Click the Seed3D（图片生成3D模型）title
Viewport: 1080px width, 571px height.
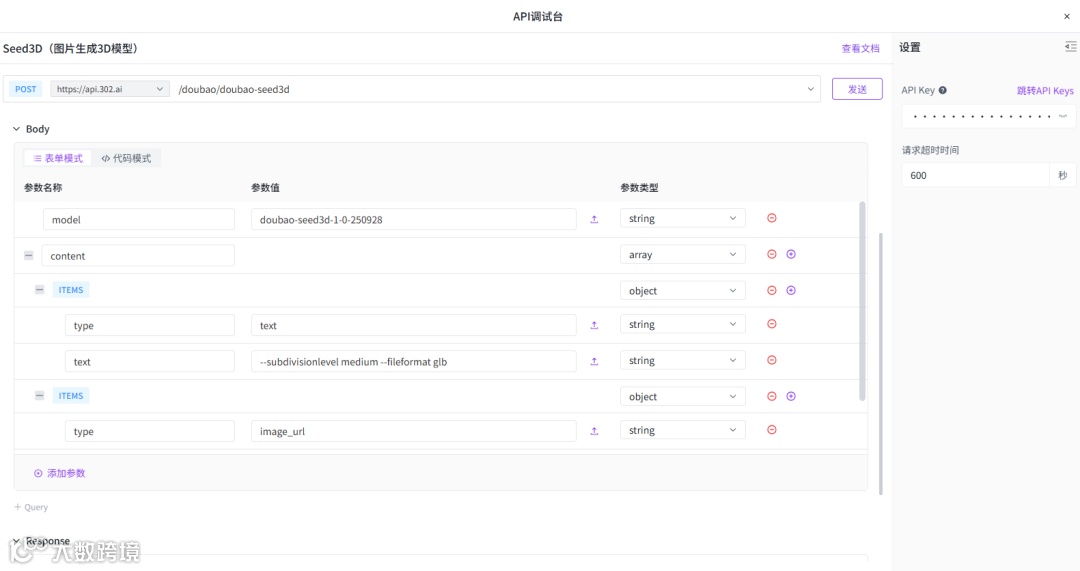pos(72,48)
